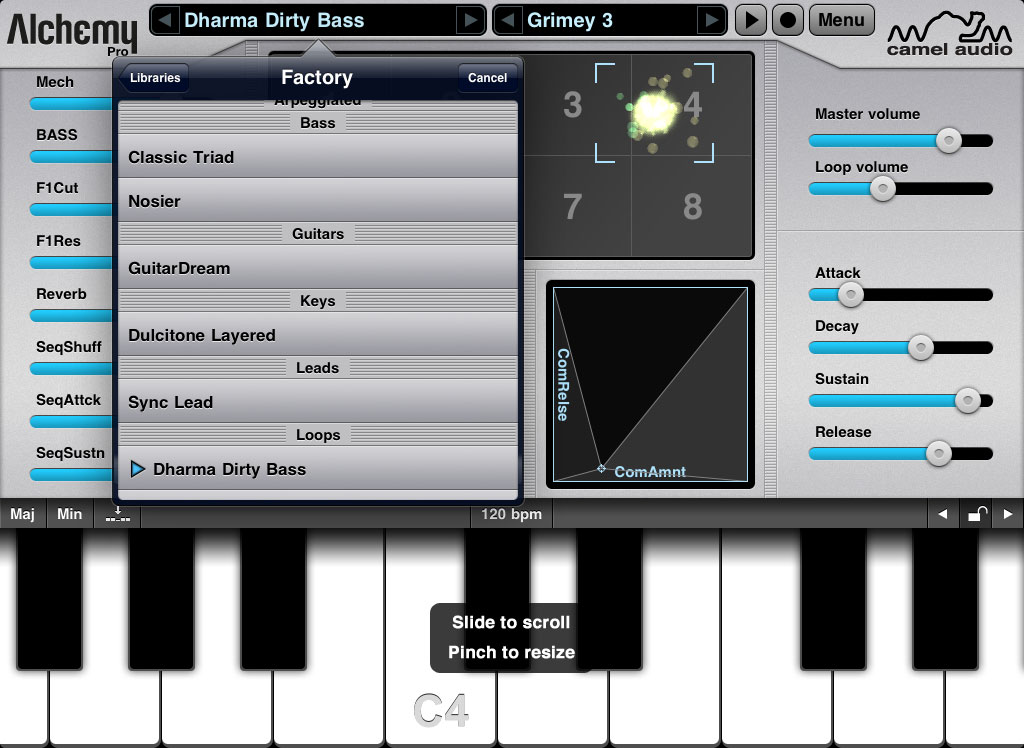Click the Guitars category header
Image resolution: width=1024 pixels, height=748 pixels.
317,234
